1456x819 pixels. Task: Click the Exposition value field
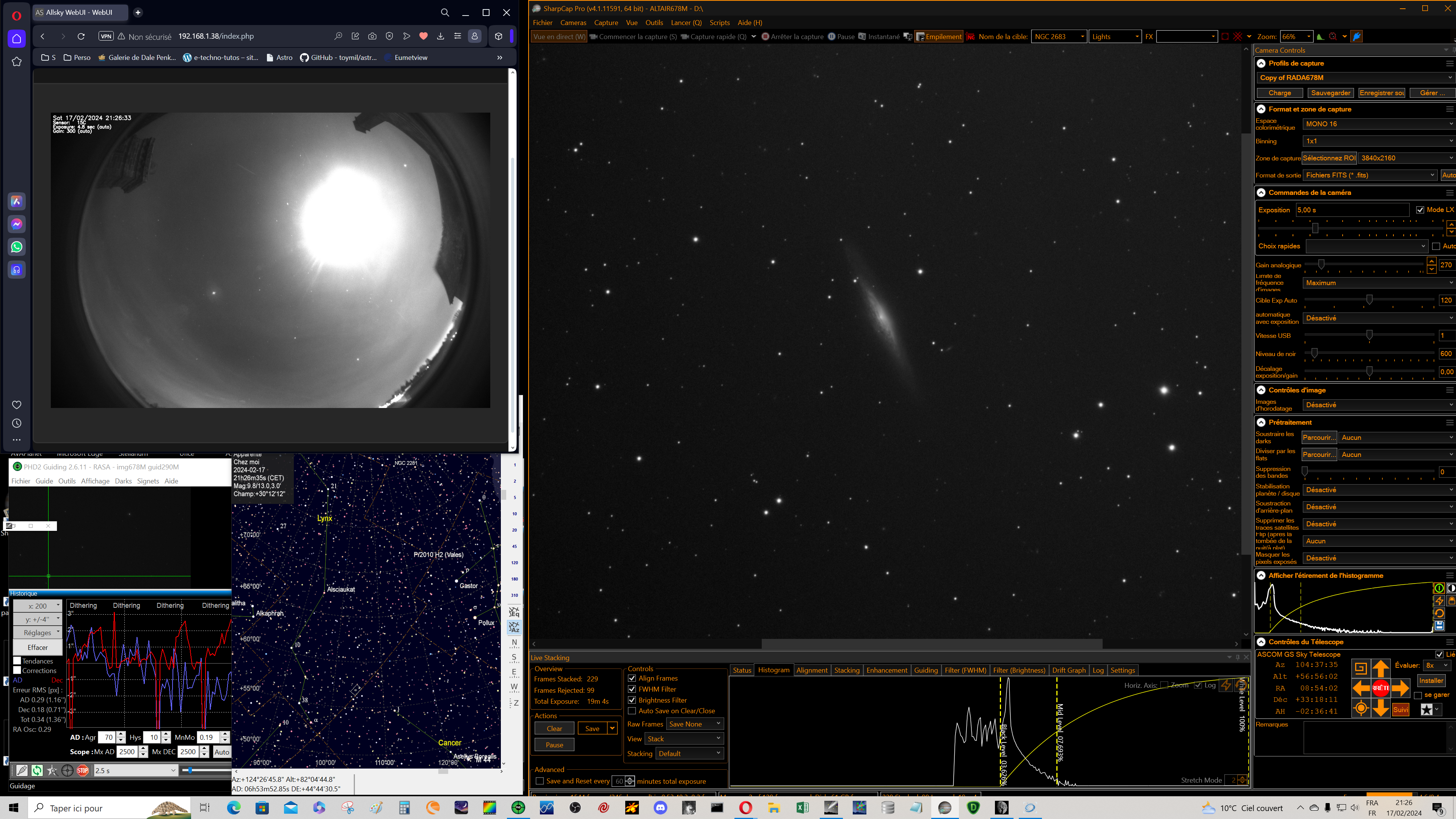1352,210
